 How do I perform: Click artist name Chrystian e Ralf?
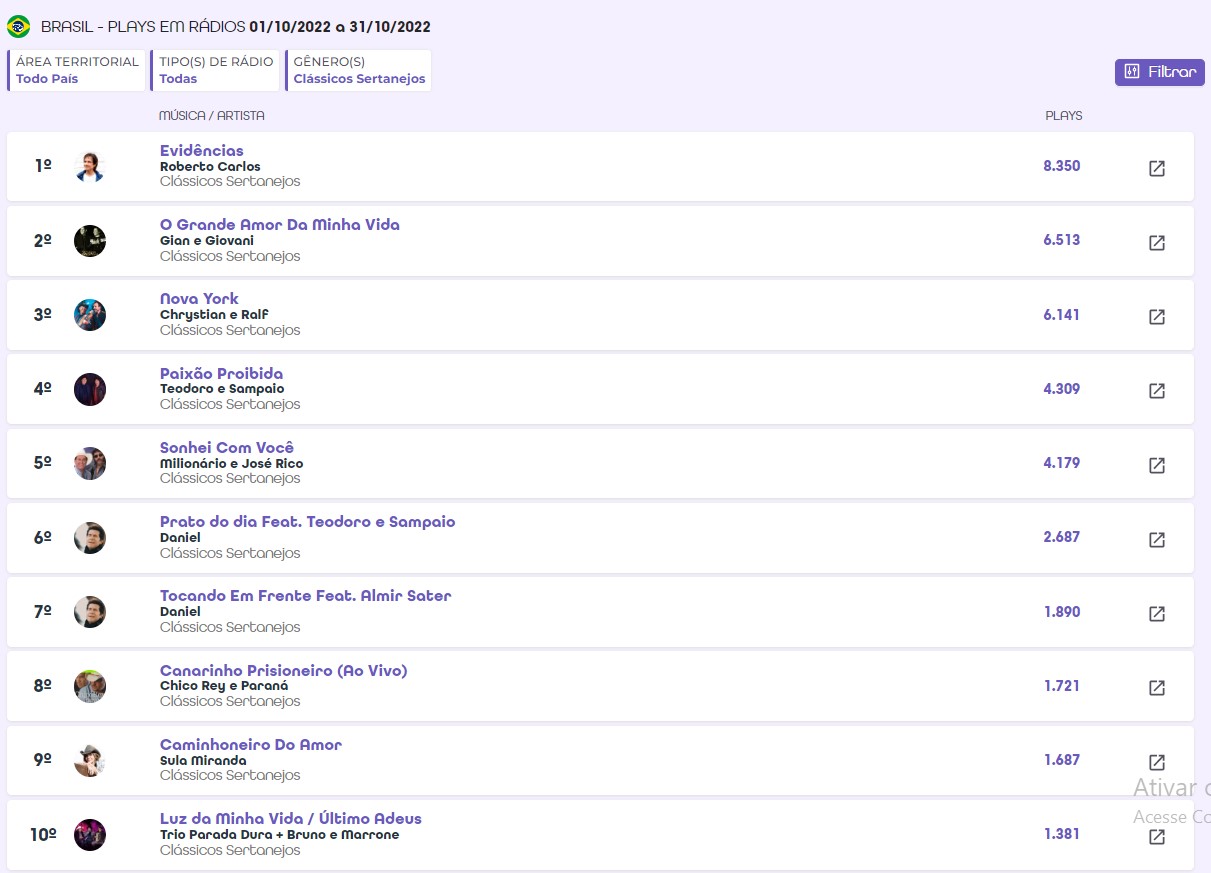(x=214, y=315)
